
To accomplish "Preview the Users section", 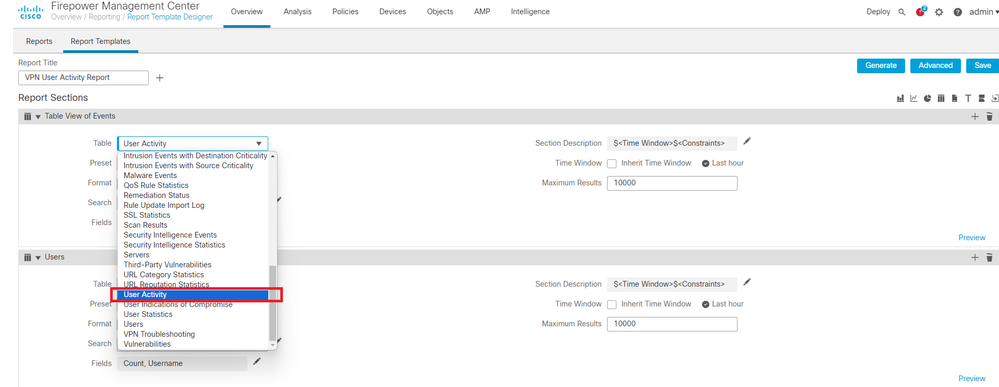I will click(972, 379).
